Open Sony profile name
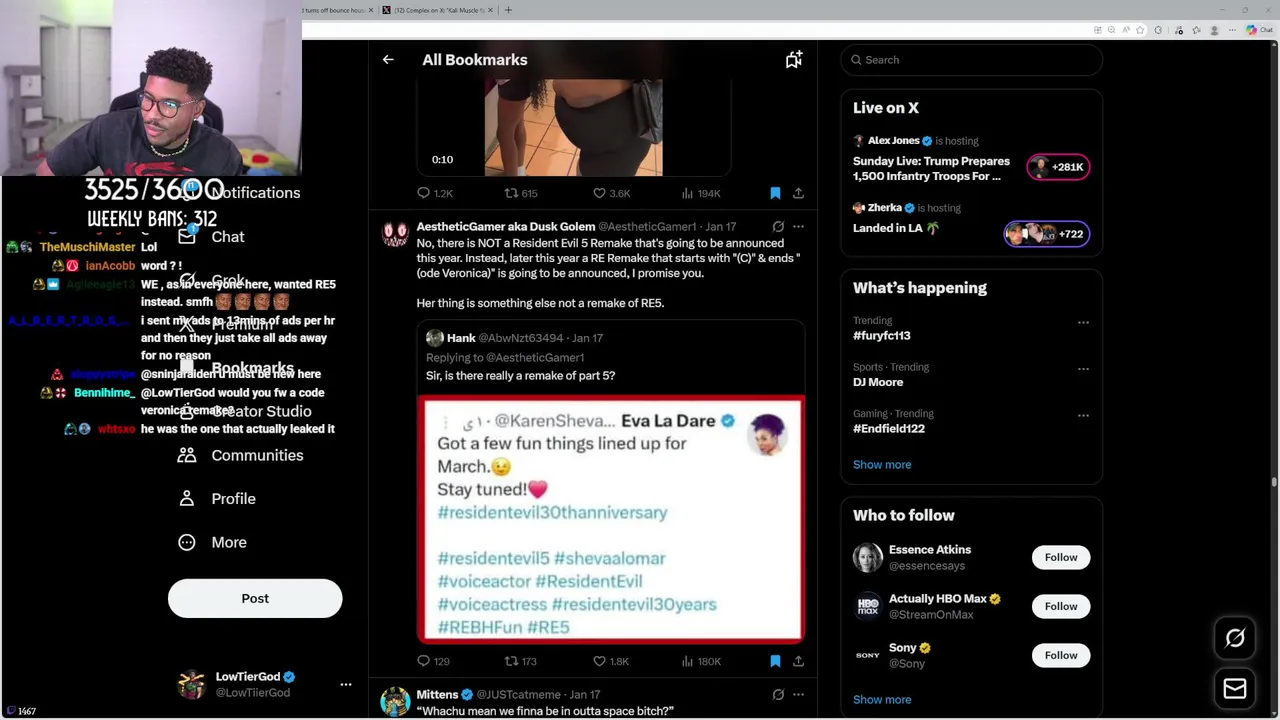Image resolution: width=1280 pixels, height=720 pixels. coord(902,648)
